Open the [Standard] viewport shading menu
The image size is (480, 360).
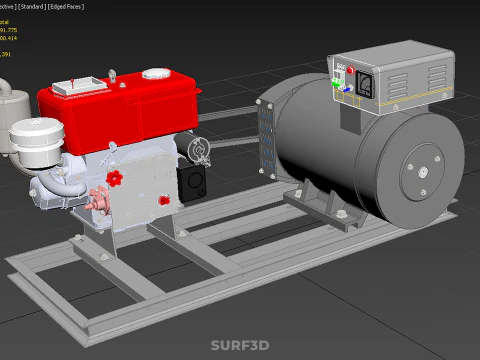coord(32,7)
